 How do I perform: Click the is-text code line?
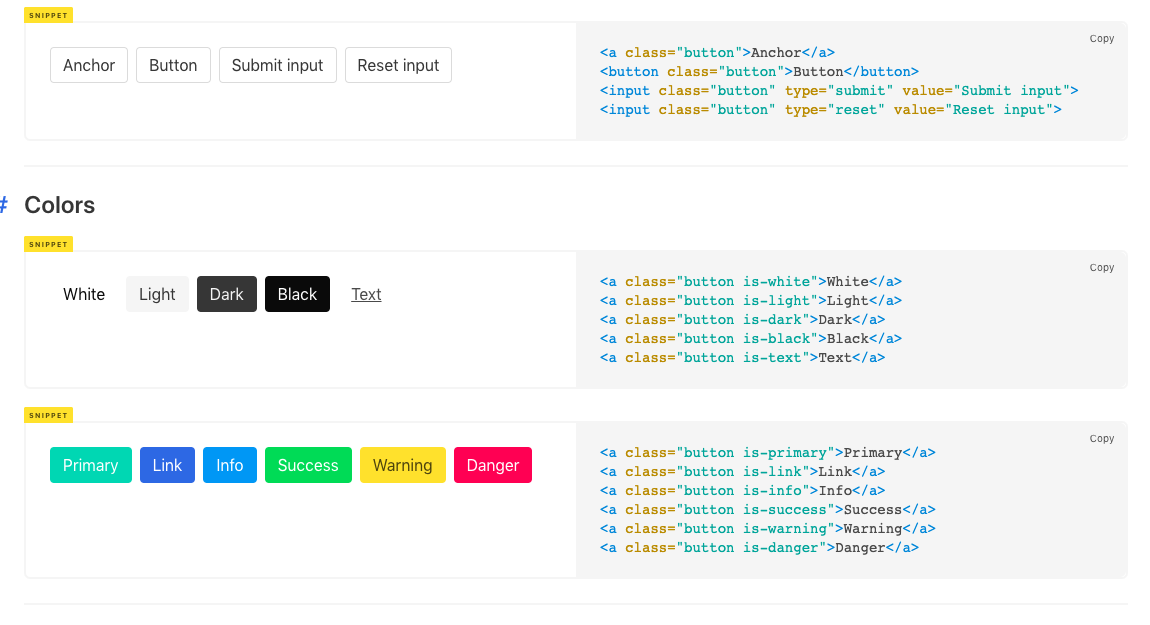coord(742,358)
